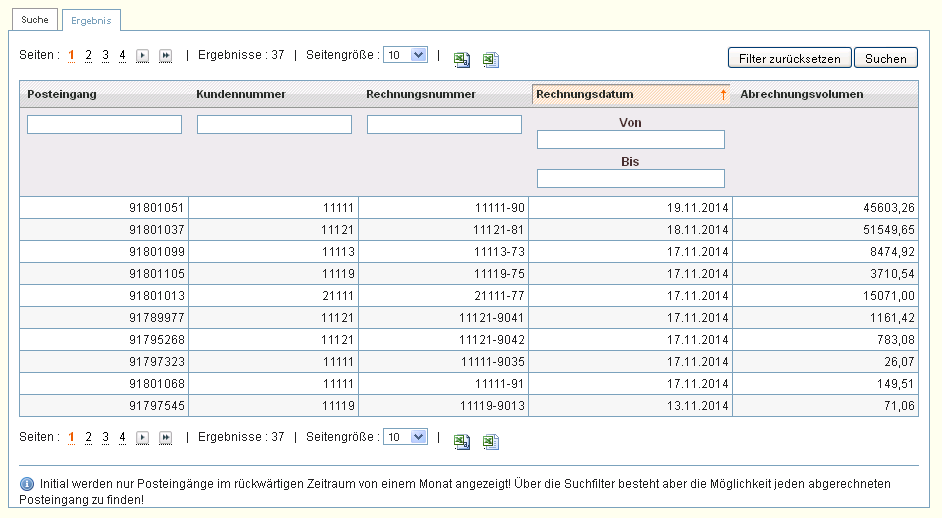Viewport: 942px width, 518px height.
Task: Switch to the Suche tab
Action: tap(35, 20)
